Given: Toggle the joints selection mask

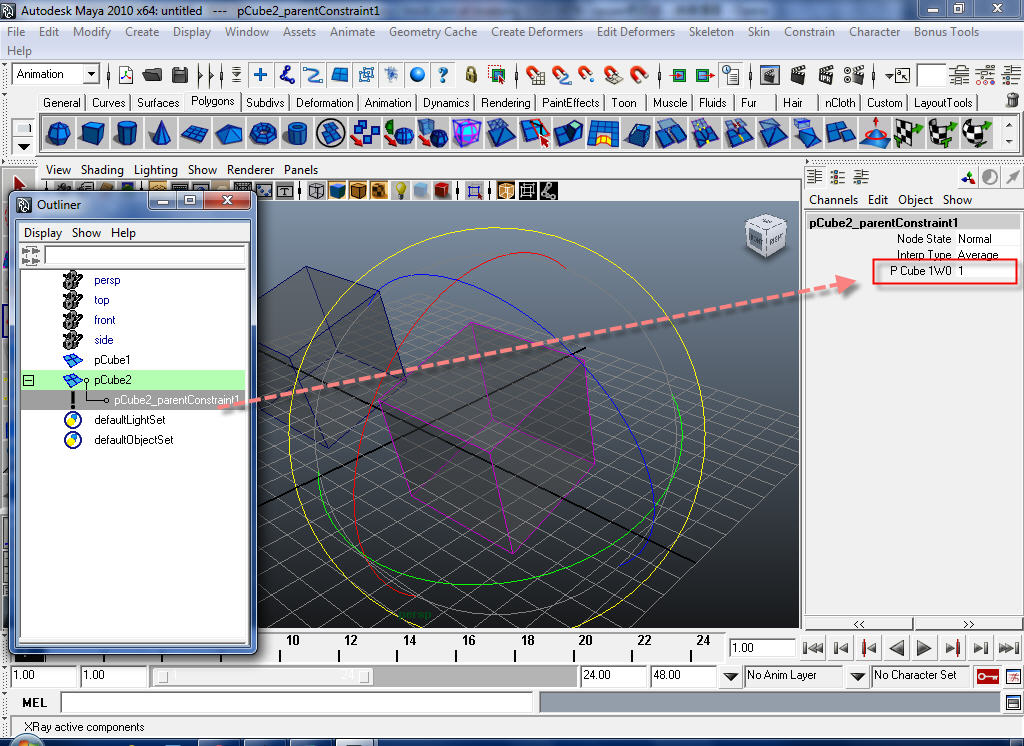Looking at the screenshot, I should (x=287, y=75).
